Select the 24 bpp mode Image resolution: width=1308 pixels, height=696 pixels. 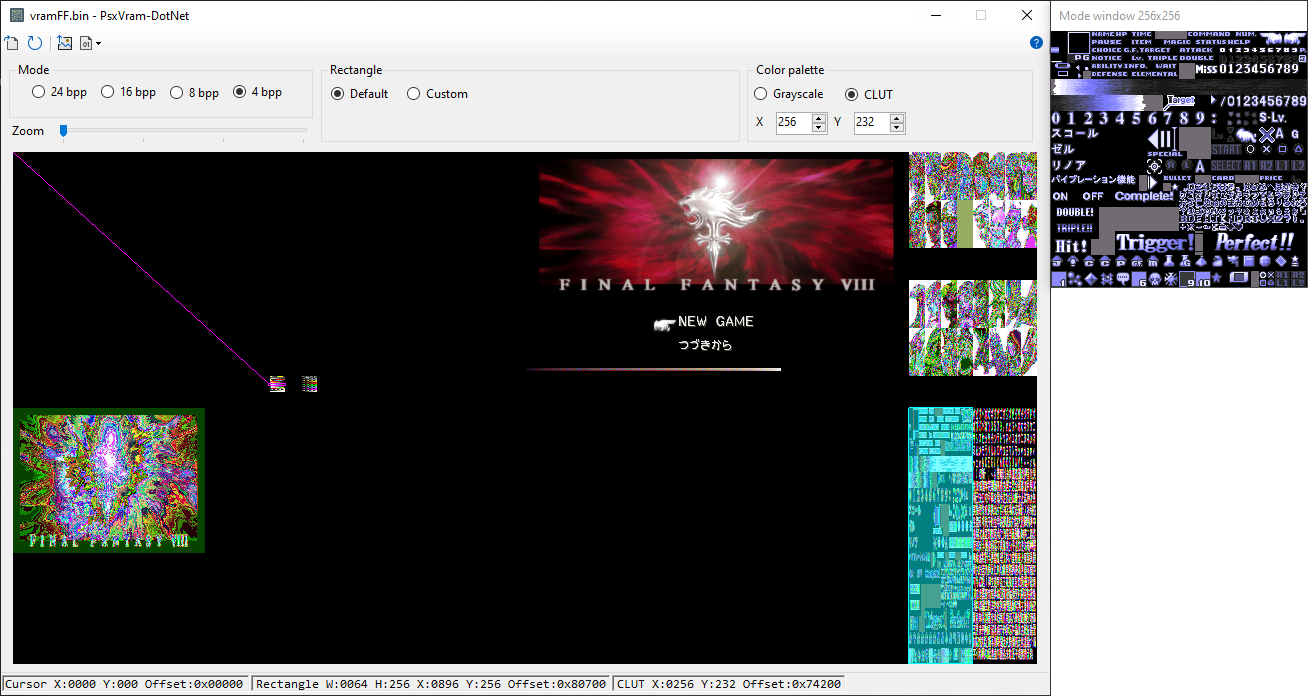(59, 92)
